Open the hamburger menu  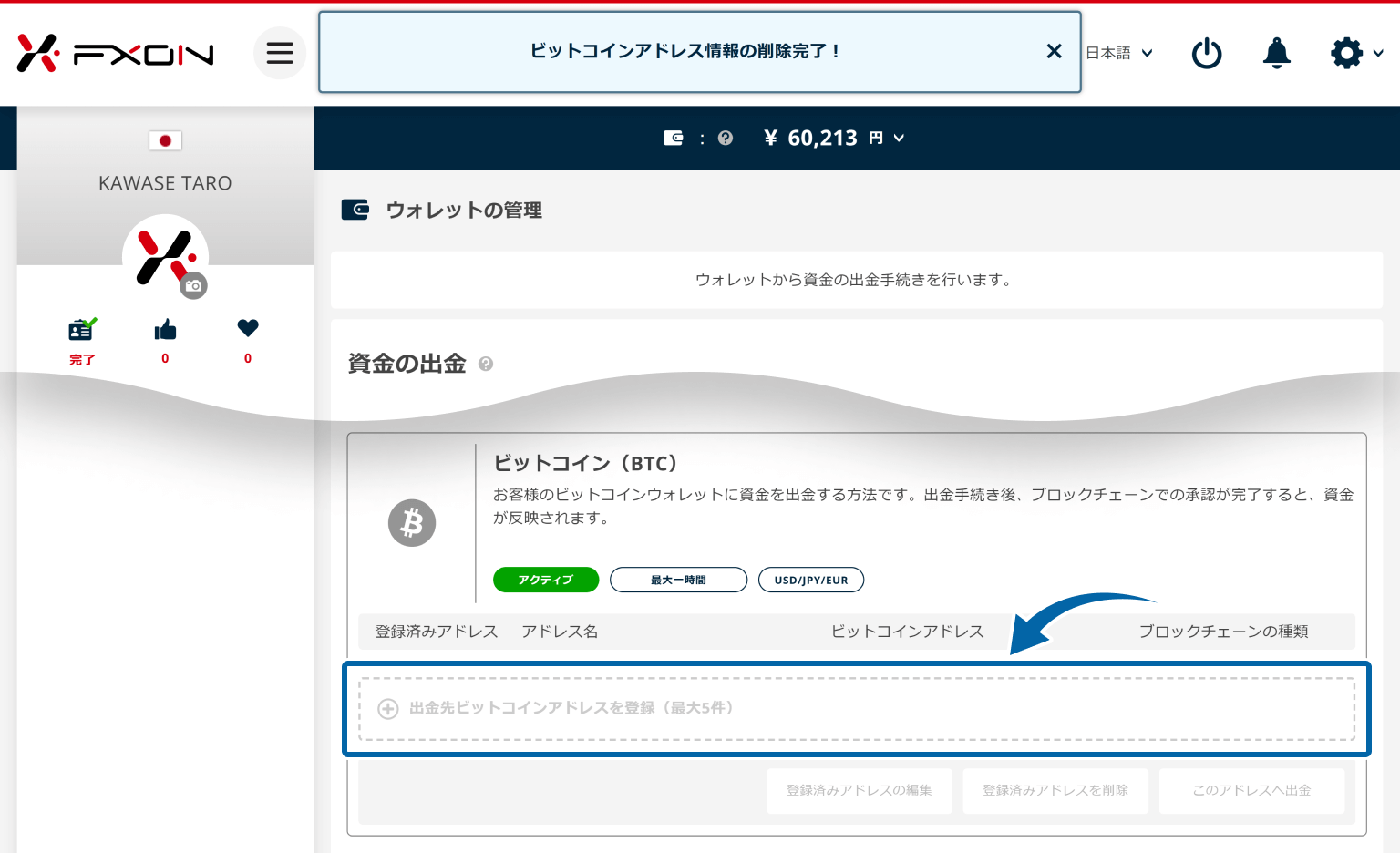tap(280, 53)
